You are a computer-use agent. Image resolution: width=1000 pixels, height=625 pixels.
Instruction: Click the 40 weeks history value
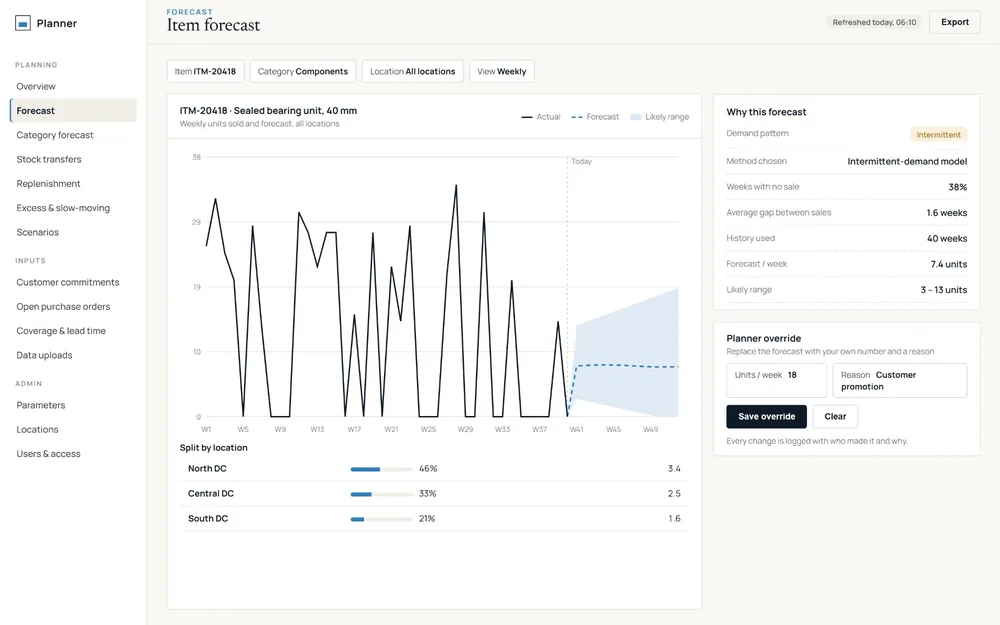click(x=946, y=238)
